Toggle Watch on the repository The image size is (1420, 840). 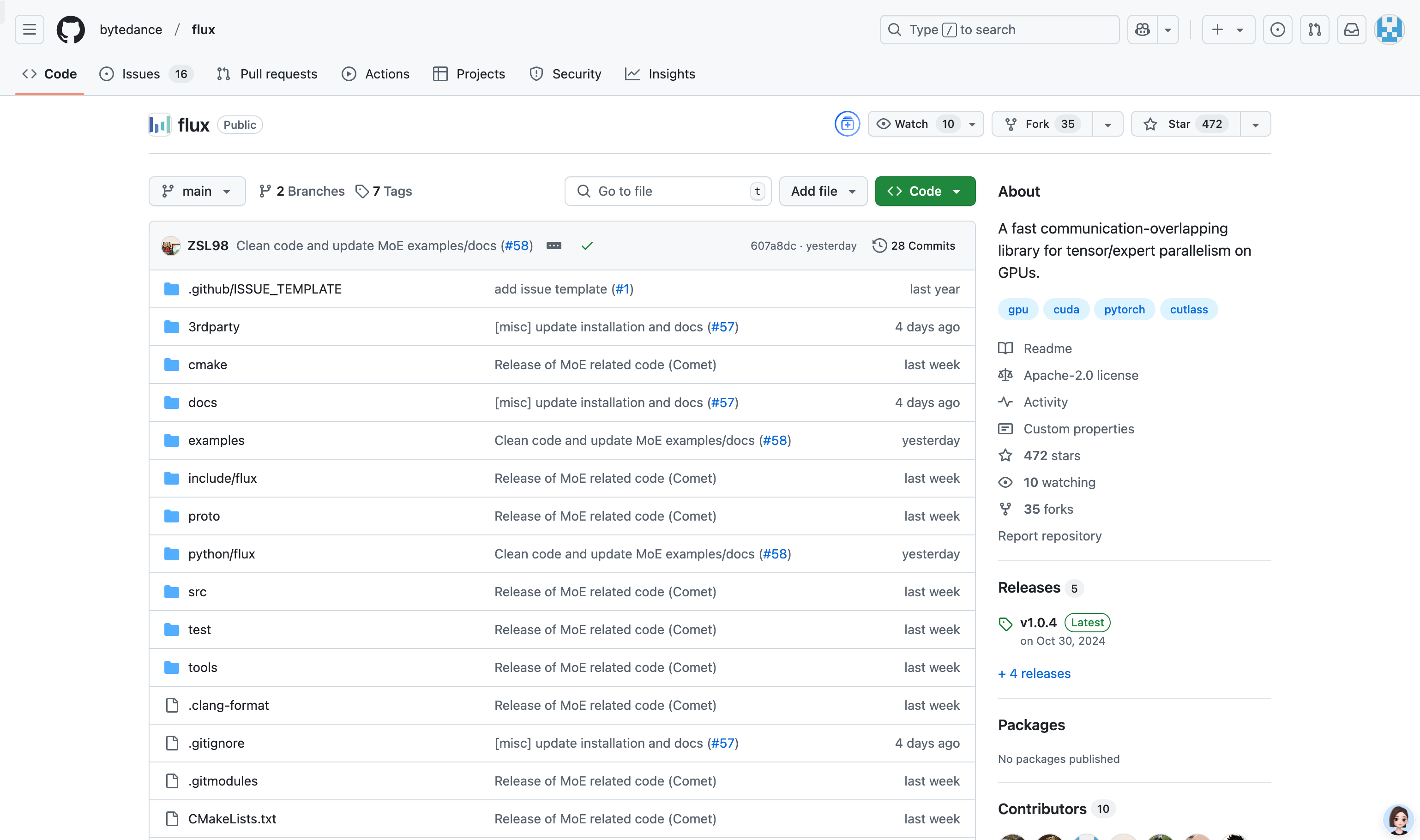tap(915, 124)
